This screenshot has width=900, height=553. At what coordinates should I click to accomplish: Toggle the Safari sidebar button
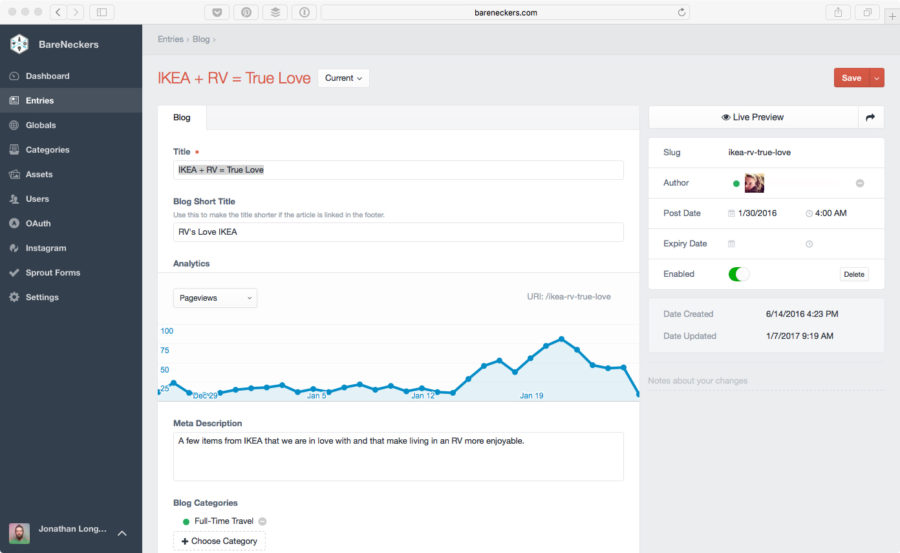(102, 12)
